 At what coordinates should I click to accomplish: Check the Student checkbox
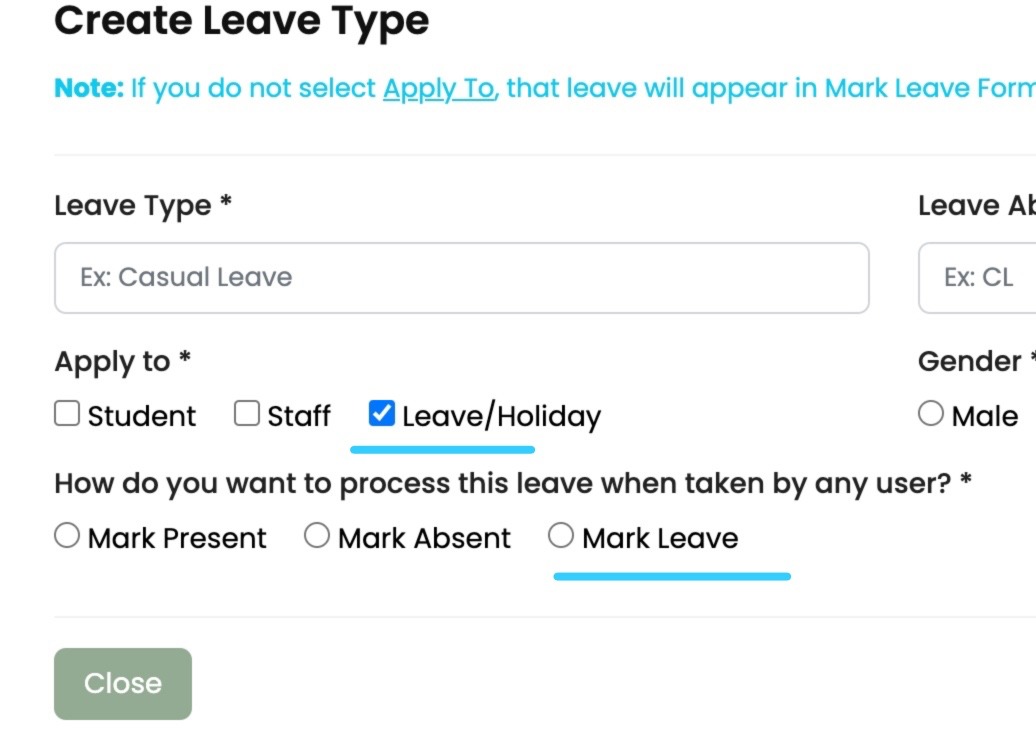tap(66, 413)
